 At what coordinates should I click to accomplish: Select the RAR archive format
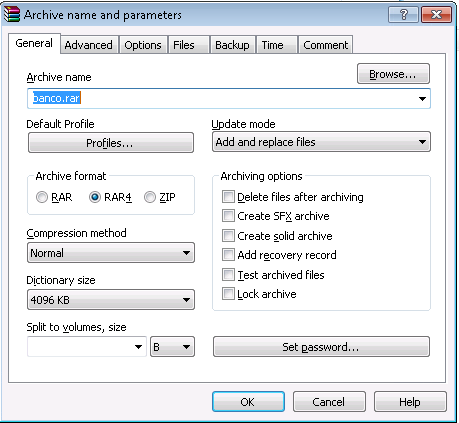[x=42, y=197]
